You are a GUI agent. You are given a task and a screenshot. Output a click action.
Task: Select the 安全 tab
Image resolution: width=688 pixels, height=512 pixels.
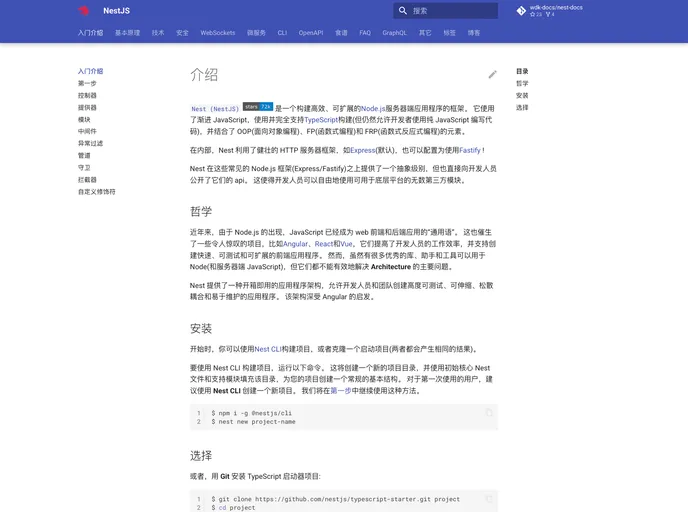[x=182, y=33]
